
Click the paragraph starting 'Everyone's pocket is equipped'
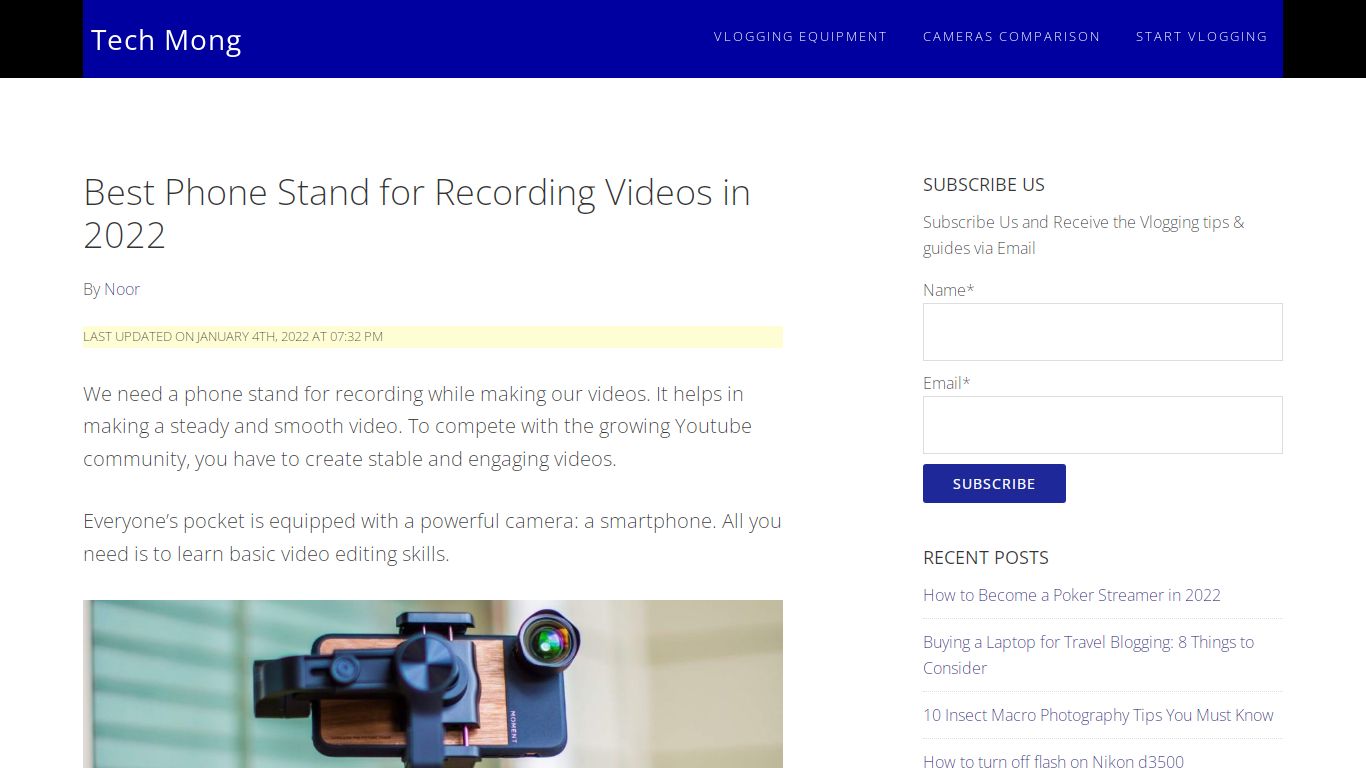click(433, 537)
